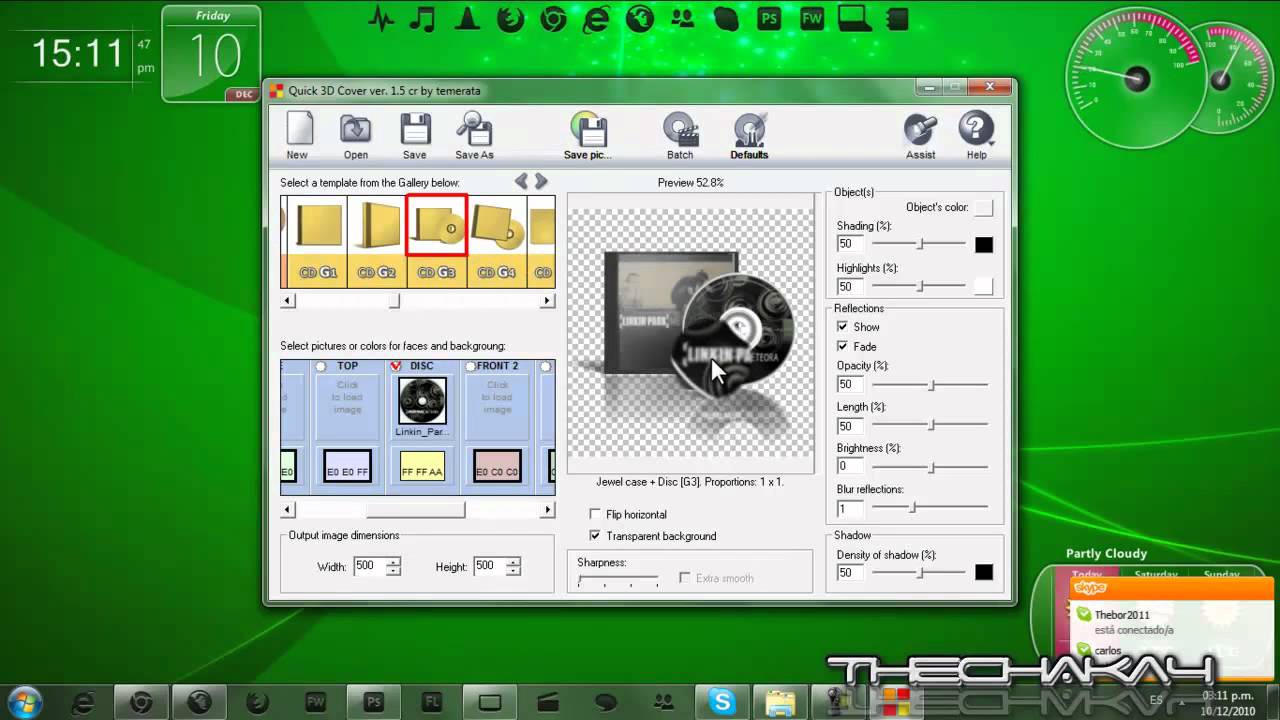Increase output Height with up arrow

pyautogui.click(x=513, y=562)
